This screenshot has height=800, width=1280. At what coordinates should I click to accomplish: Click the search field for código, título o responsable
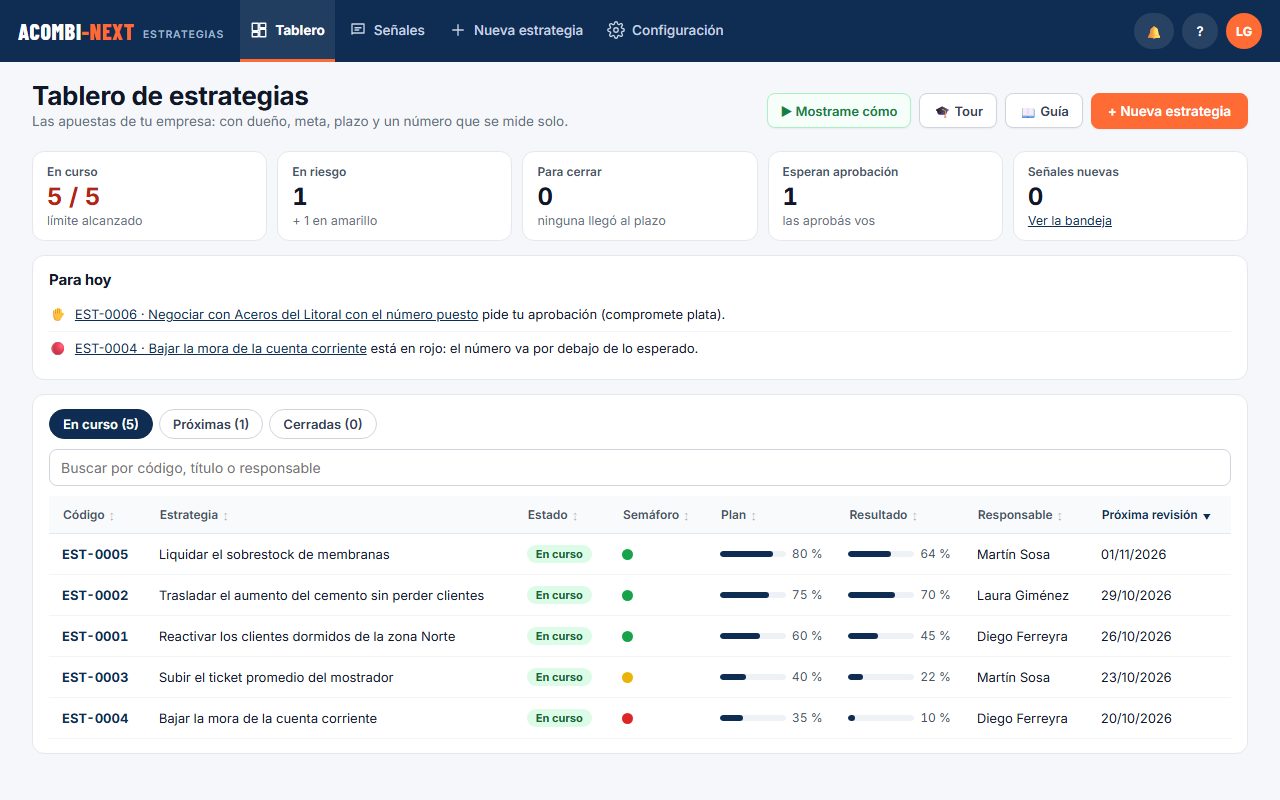point(640,468)
